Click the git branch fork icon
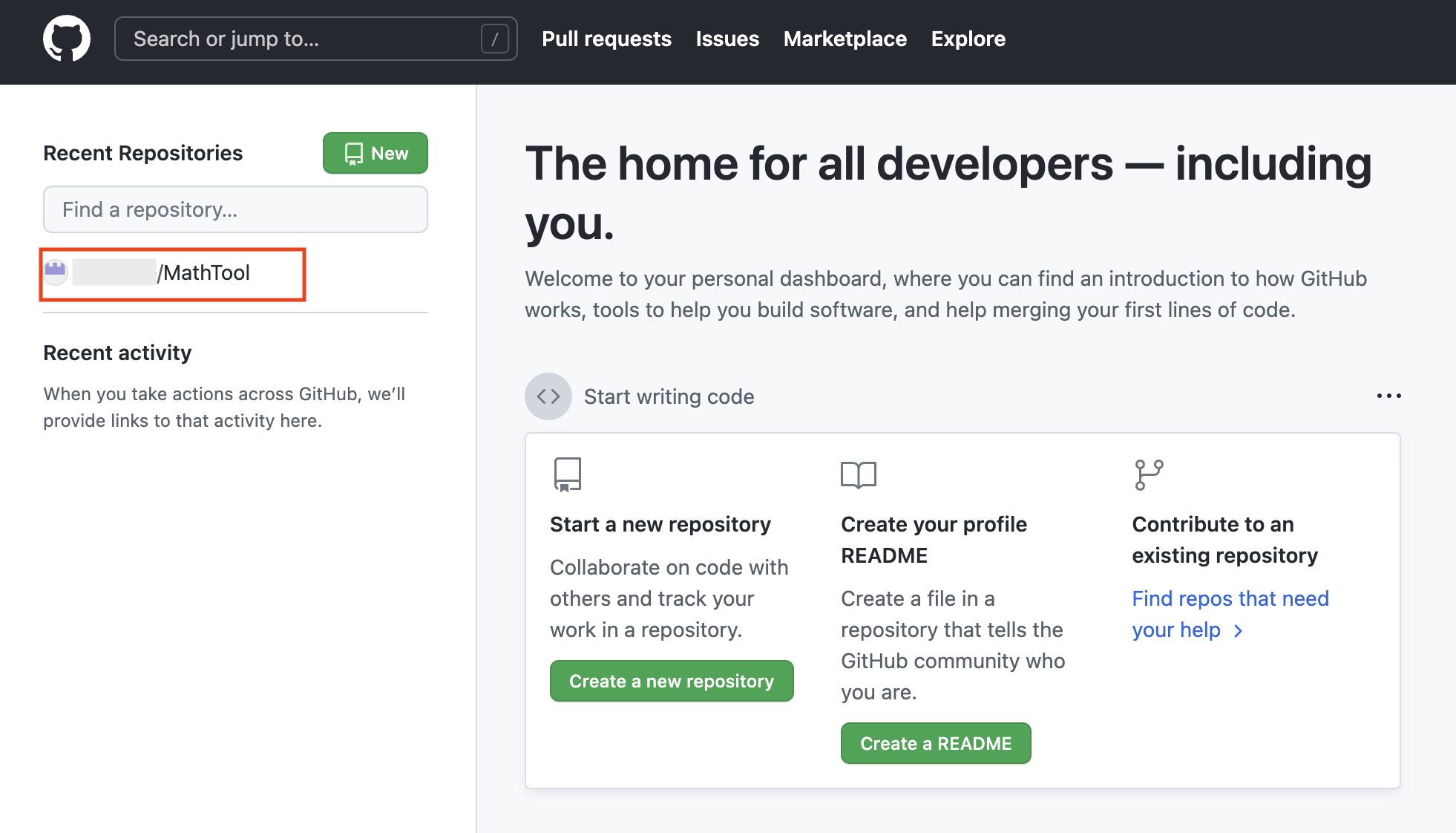Viewport: 1456px width, 833px height. pyautogui.click(x=1149, y=474)
